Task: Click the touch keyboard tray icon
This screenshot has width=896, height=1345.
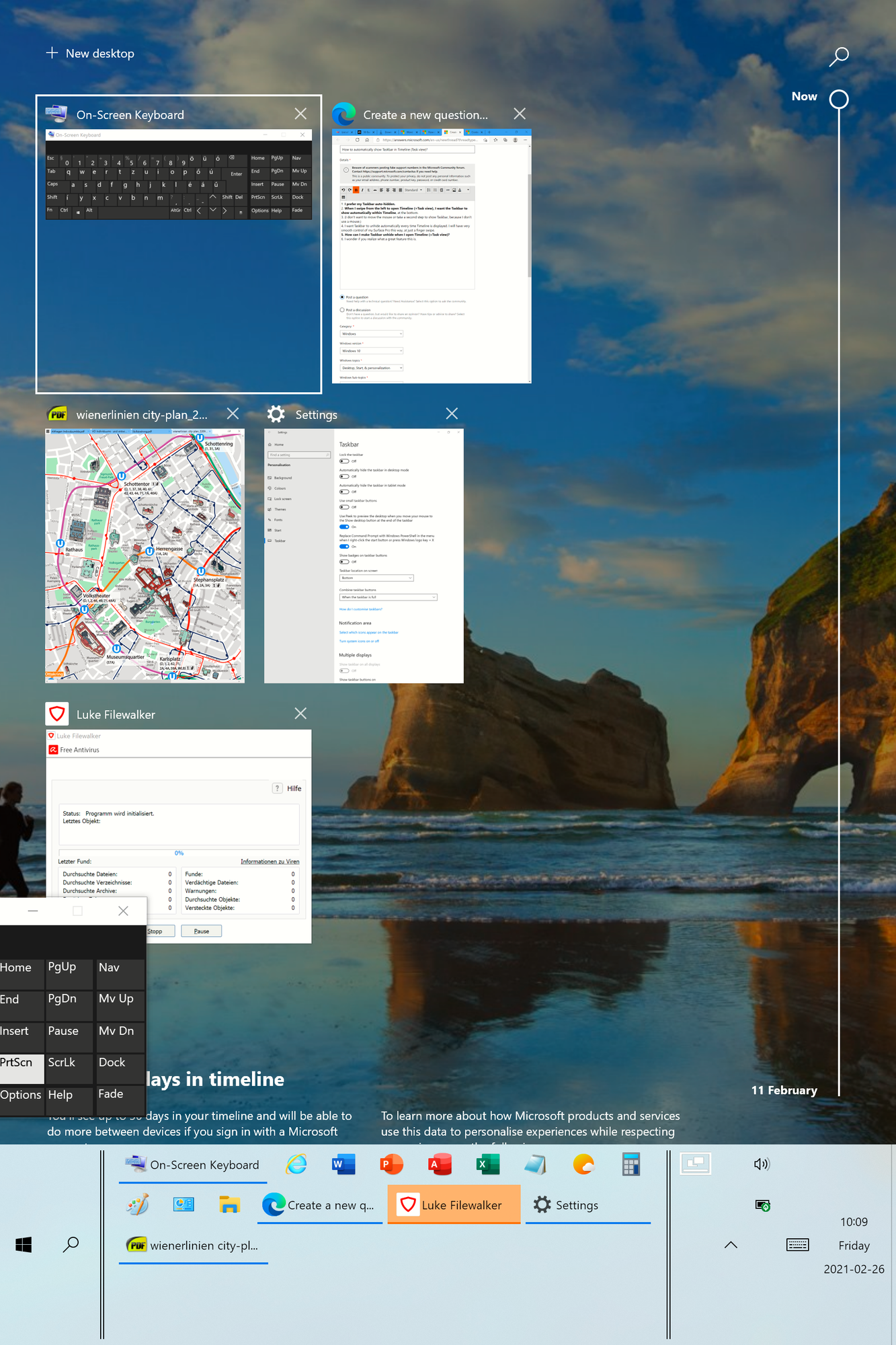Action: tap(798, 1245)
